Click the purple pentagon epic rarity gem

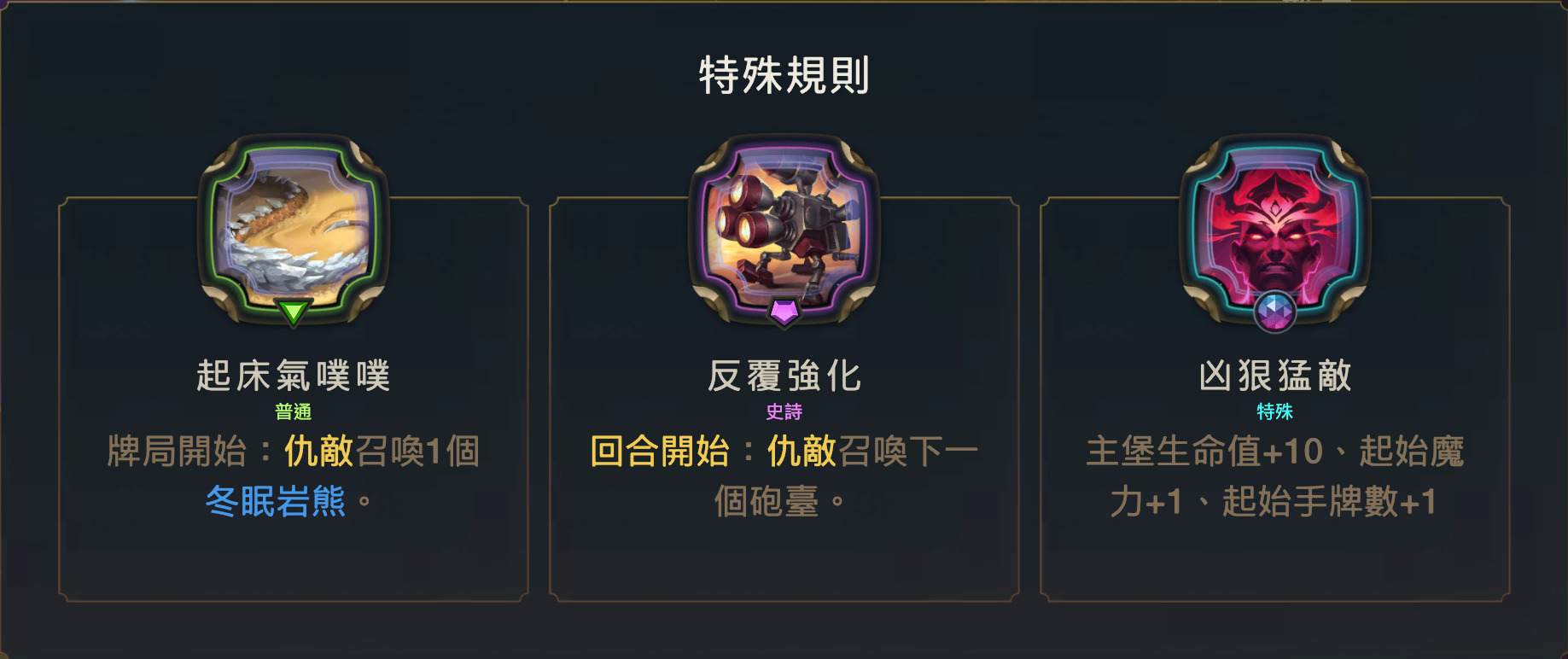point(784,312)
